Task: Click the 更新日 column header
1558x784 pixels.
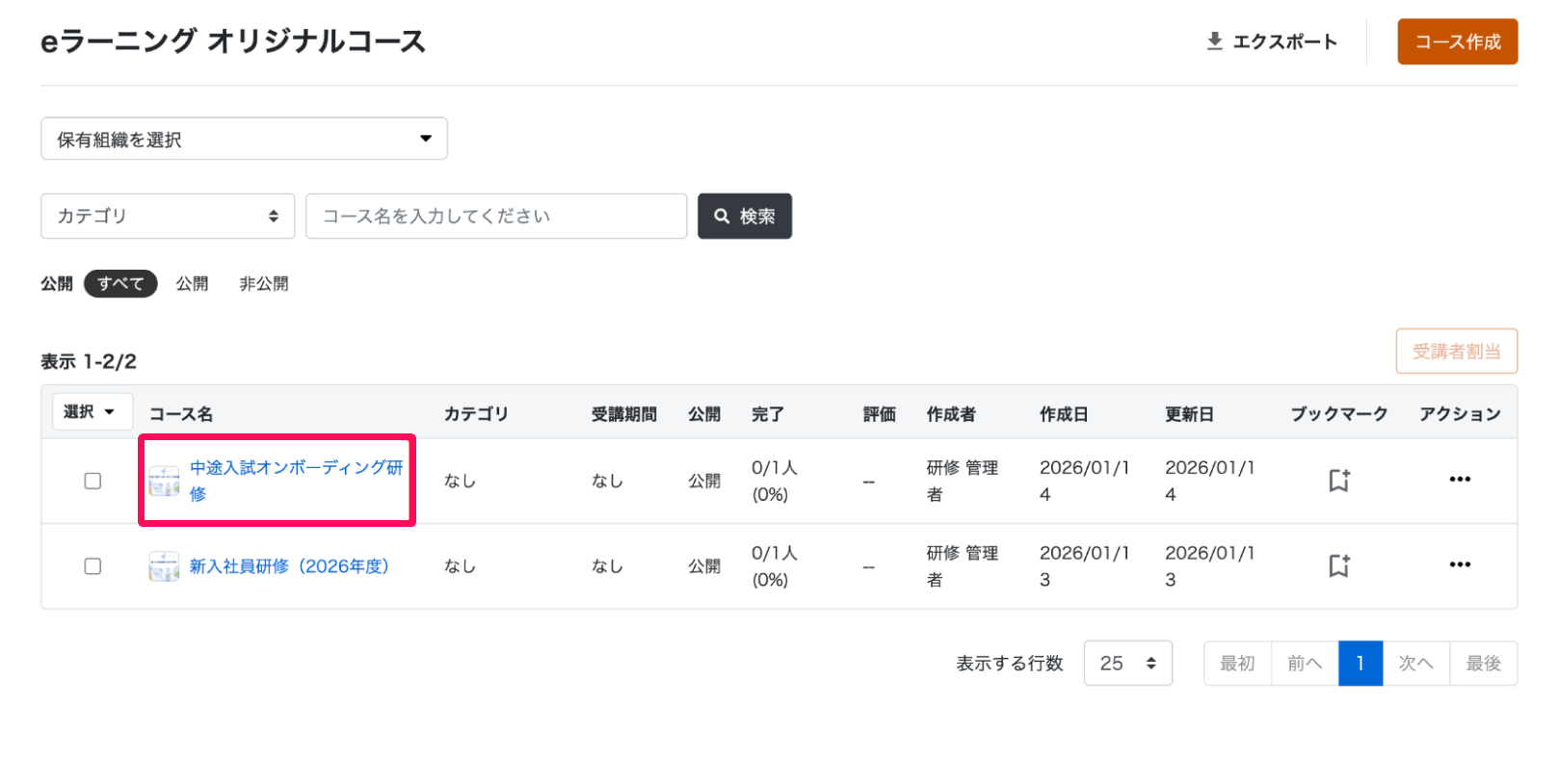Action: 1189,414
